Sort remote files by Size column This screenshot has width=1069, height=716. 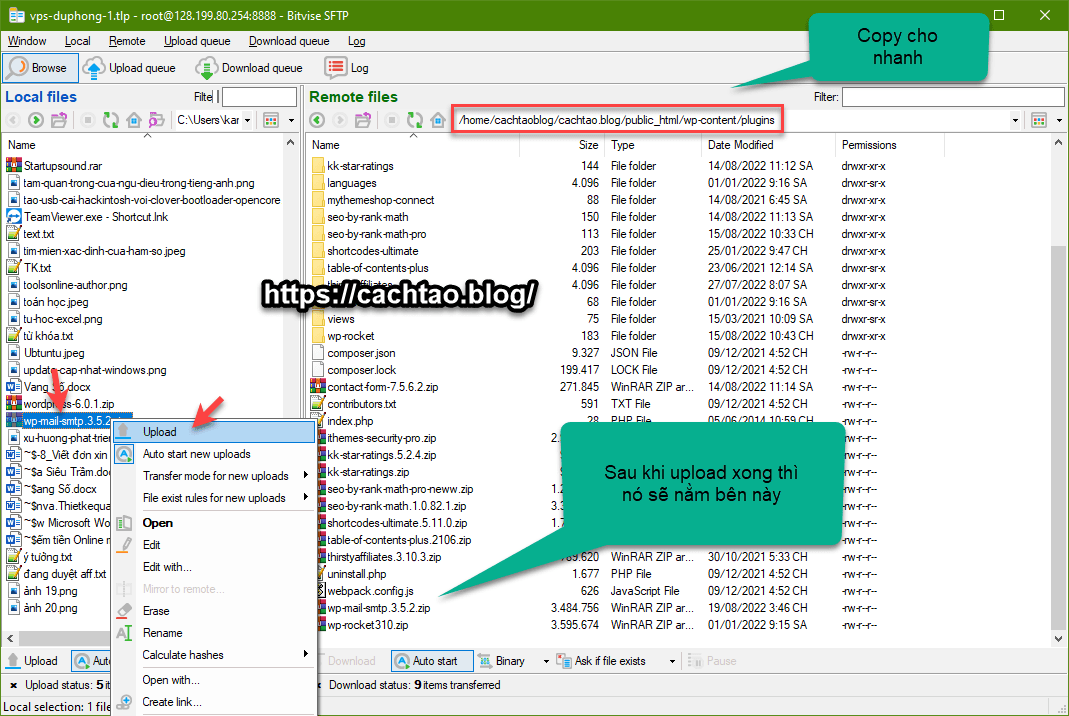[x=562, y=145]
